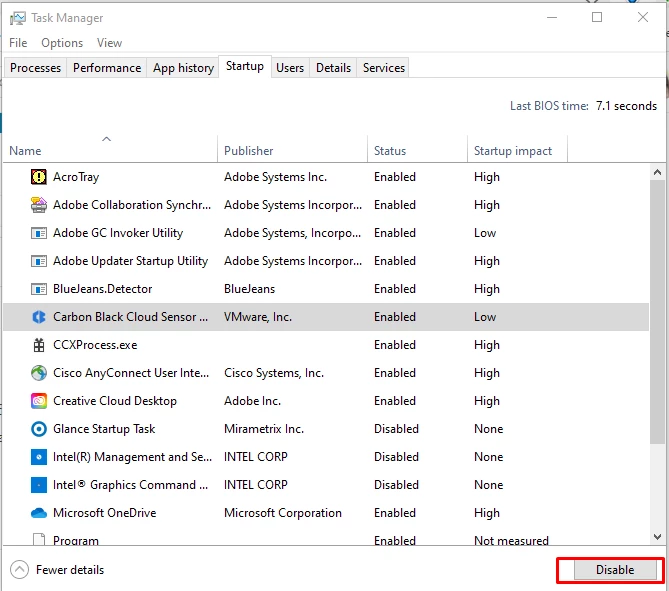Switch to the Details tab
The height and width of the screenshot is (591, 669).
[x=333, y=68]
